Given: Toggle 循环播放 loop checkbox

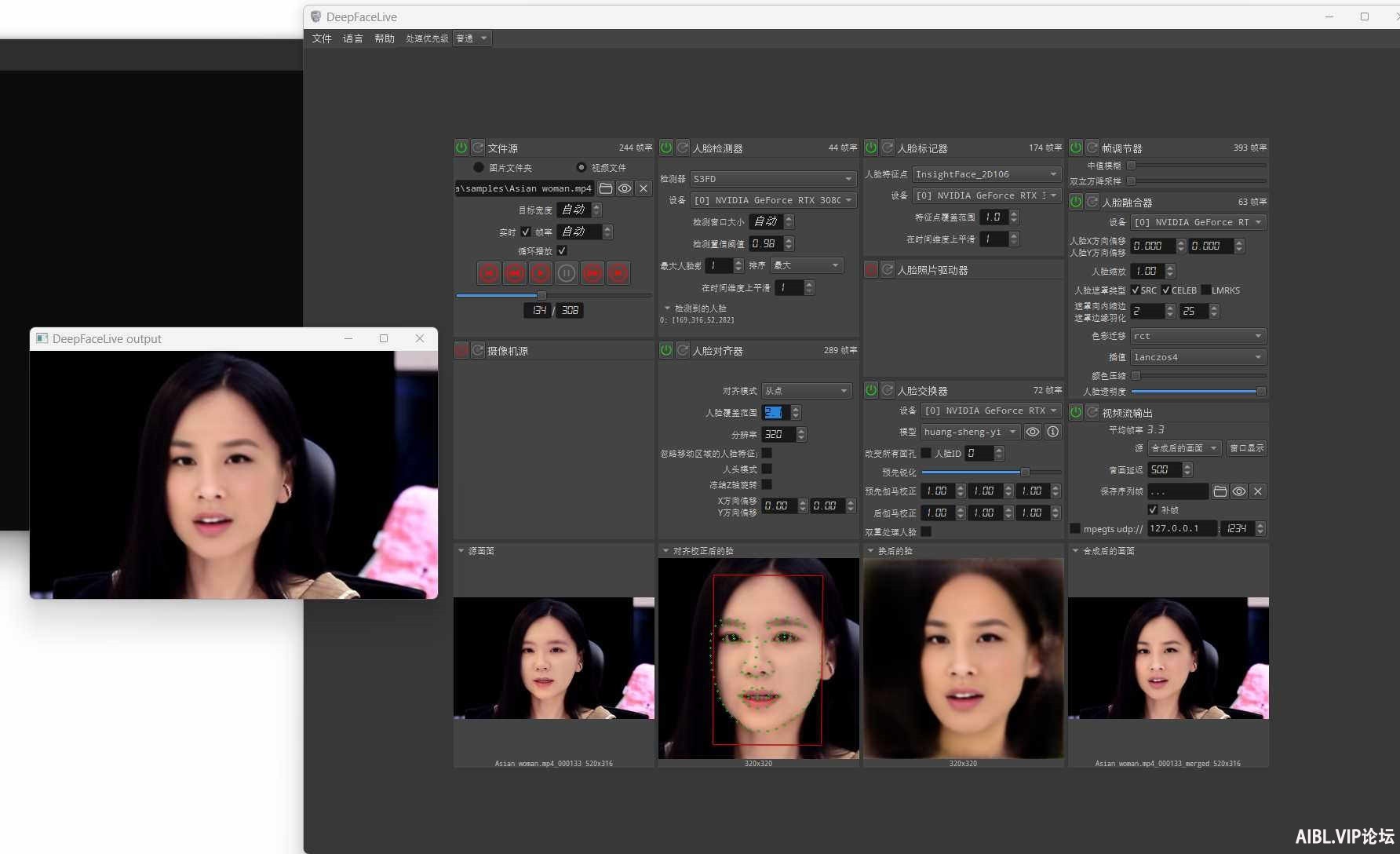Looking at the screenshot, I should 562,250.
